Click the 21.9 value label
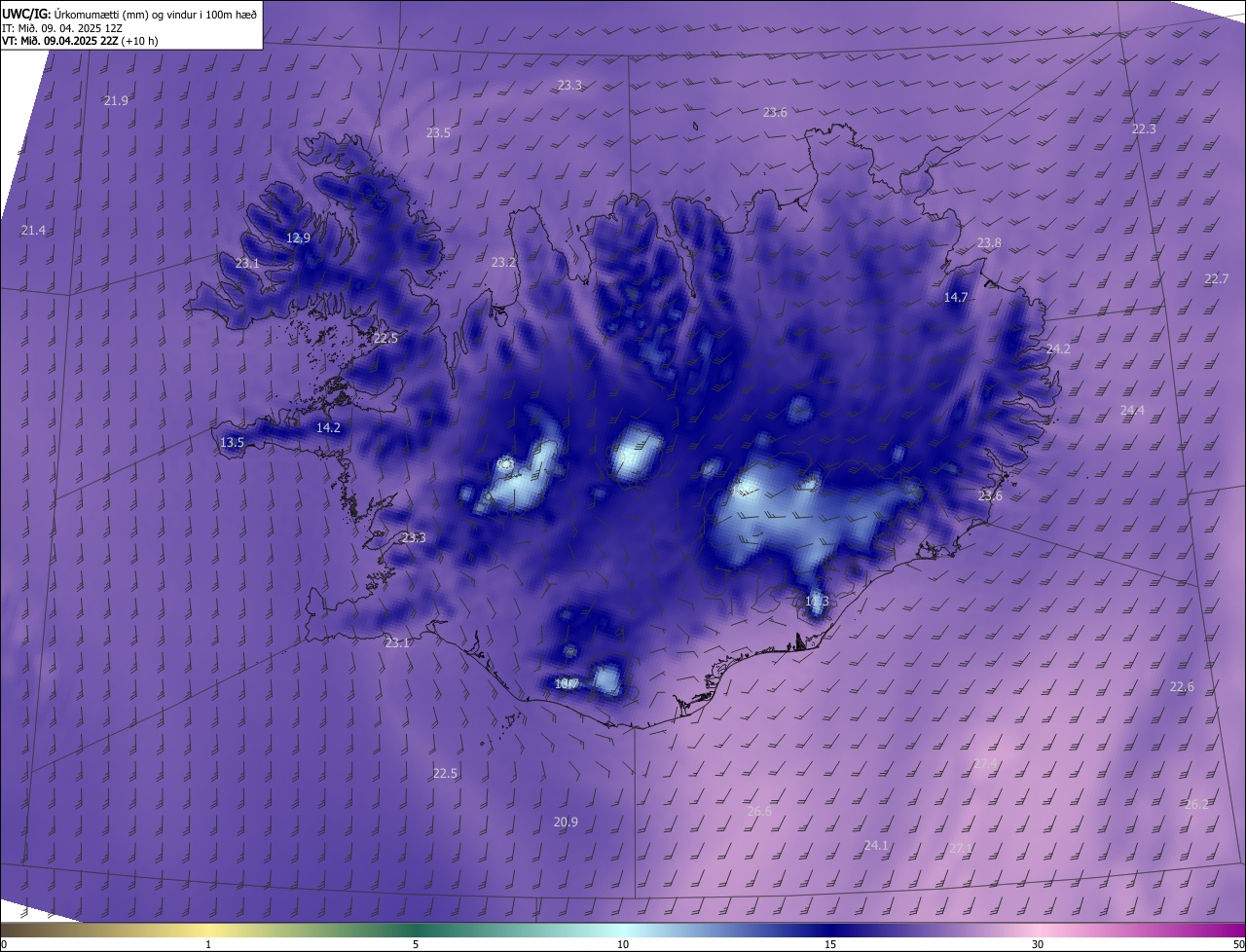 coord(116,101)
